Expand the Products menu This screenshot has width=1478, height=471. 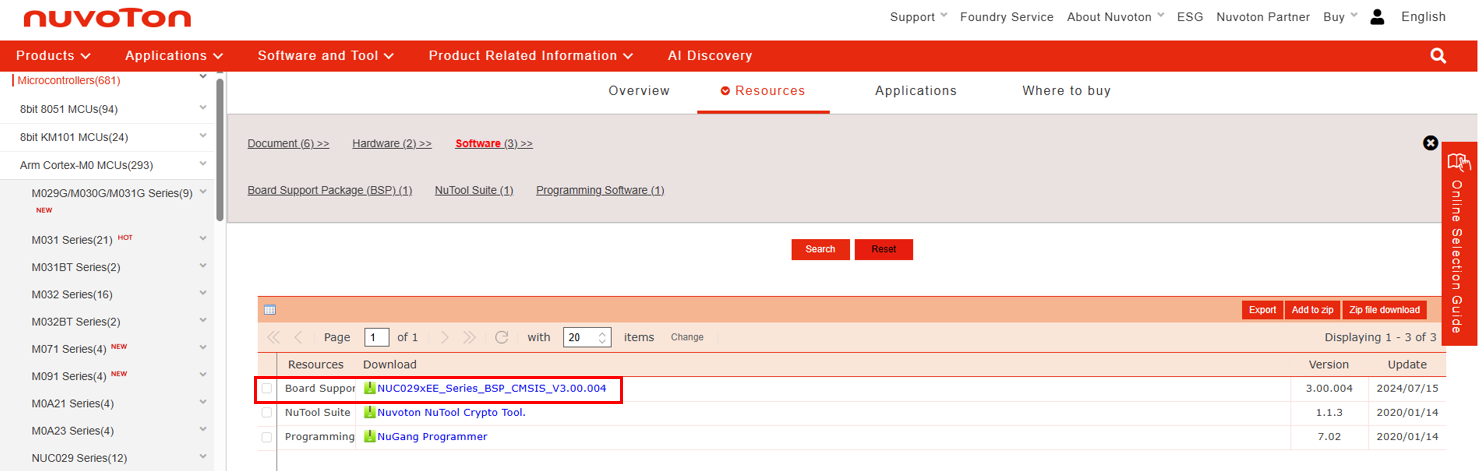click(53, 56)
